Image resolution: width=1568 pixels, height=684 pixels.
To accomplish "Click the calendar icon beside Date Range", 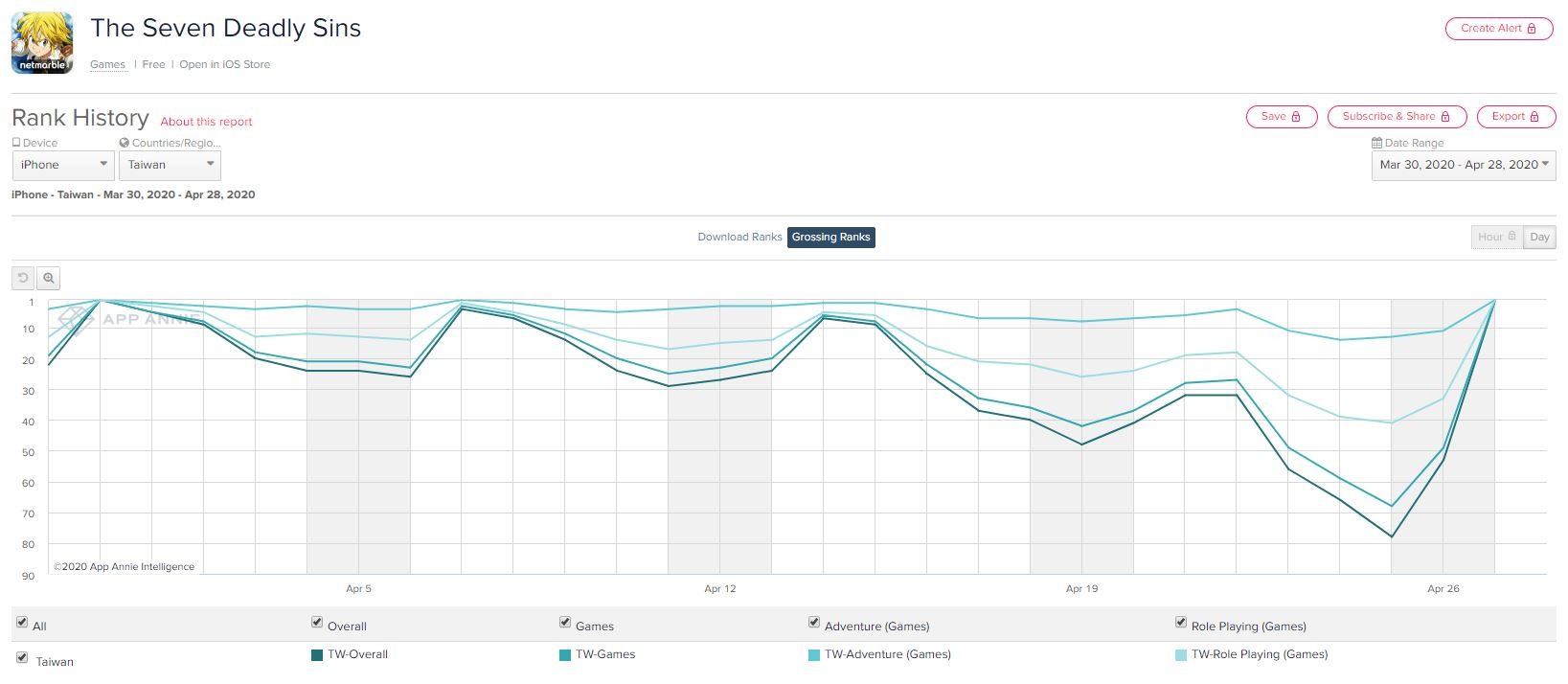I will click(x=1376, y=143).
